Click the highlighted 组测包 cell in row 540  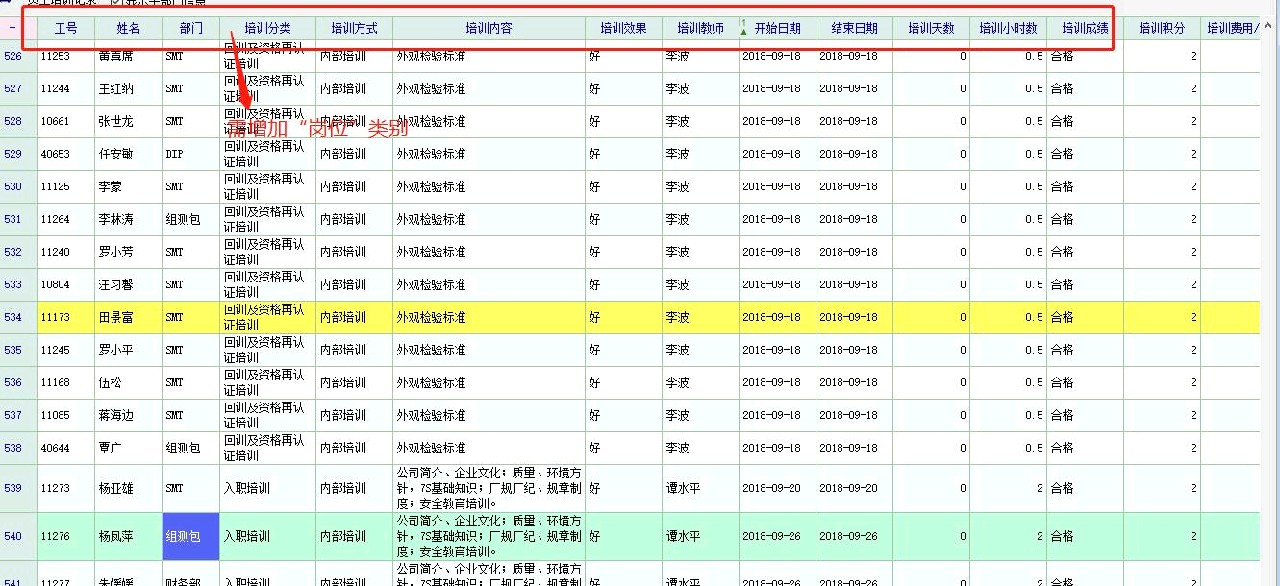pos(183,536)
